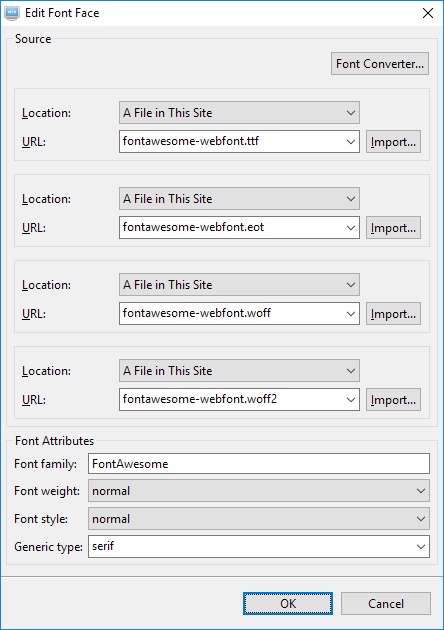The height and width of the screenshot is (630, 444).
Task: Click the Font family field containing FontAwesome
Action: (x=259, y=464)
